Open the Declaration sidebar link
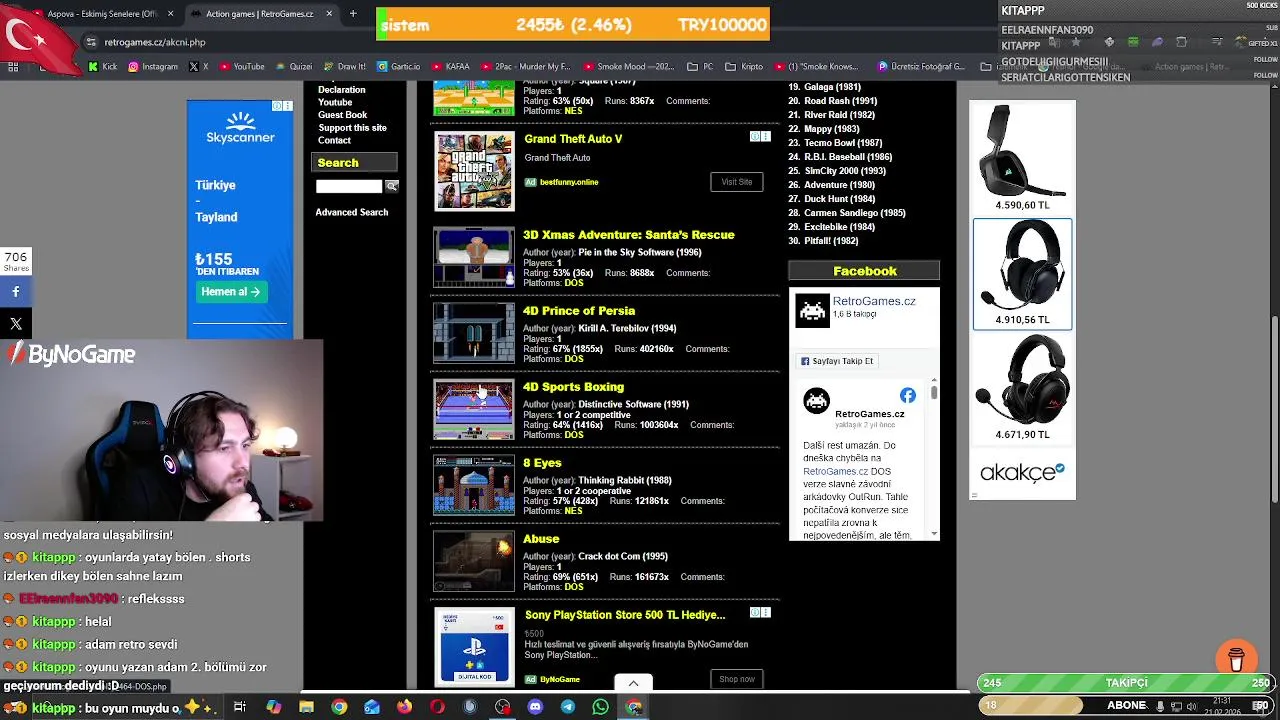1280x720 pixels. pos(342,90)
